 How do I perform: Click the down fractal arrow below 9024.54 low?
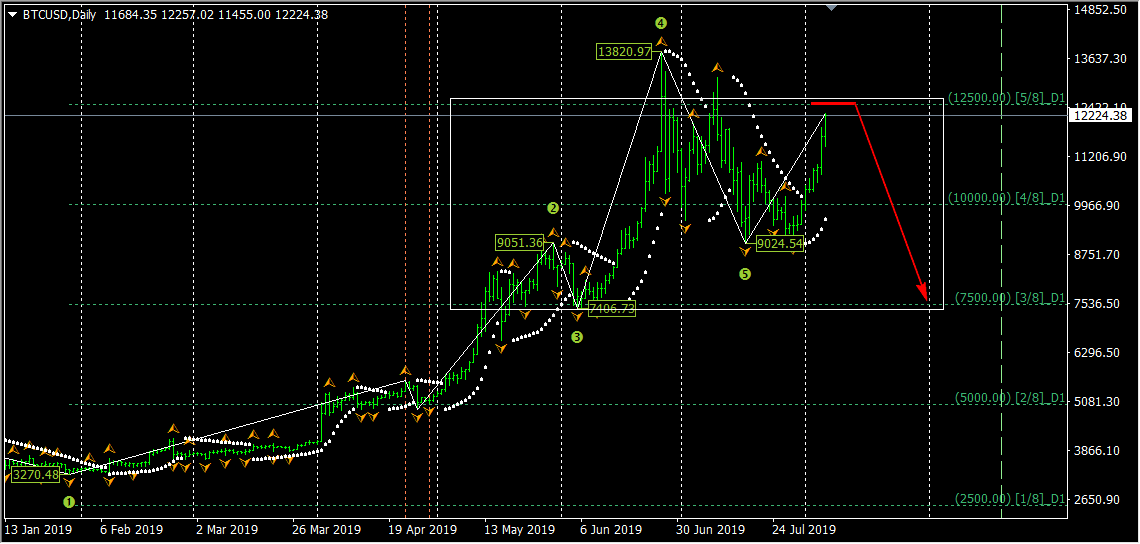pyautogui.click(x=744, y=251)
